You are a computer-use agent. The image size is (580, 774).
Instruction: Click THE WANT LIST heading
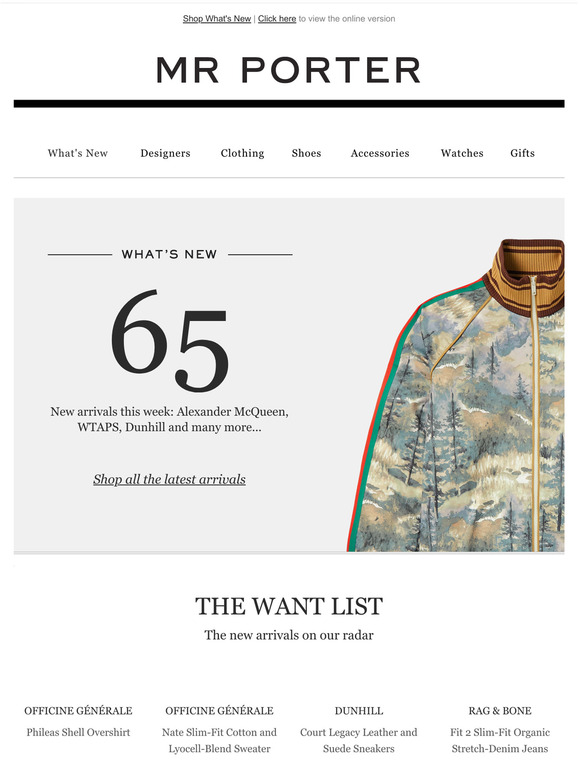click(289, 606)
